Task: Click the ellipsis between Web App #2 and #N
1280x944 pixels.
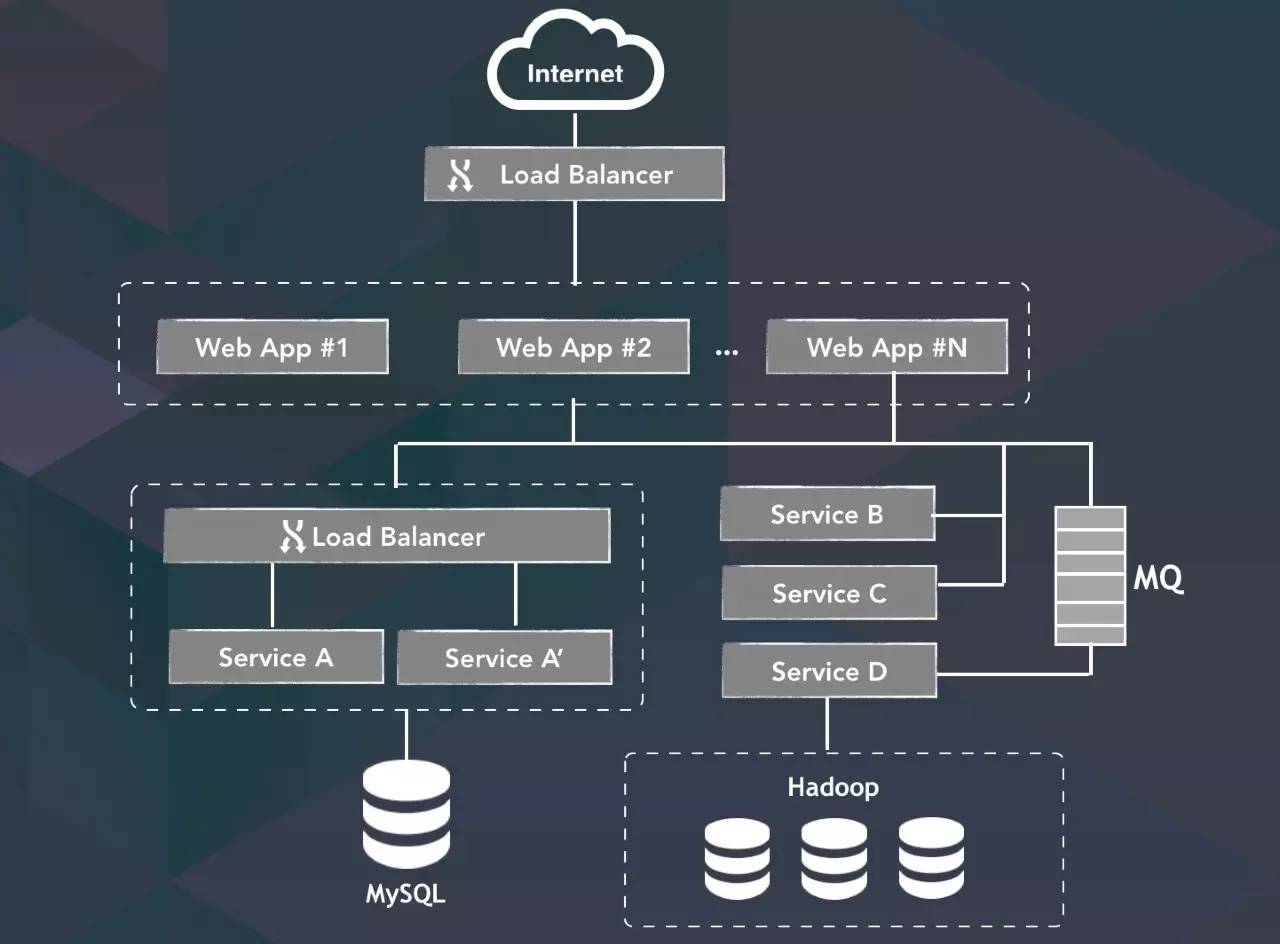Action: pyautogui.click(x=727, y=352)
